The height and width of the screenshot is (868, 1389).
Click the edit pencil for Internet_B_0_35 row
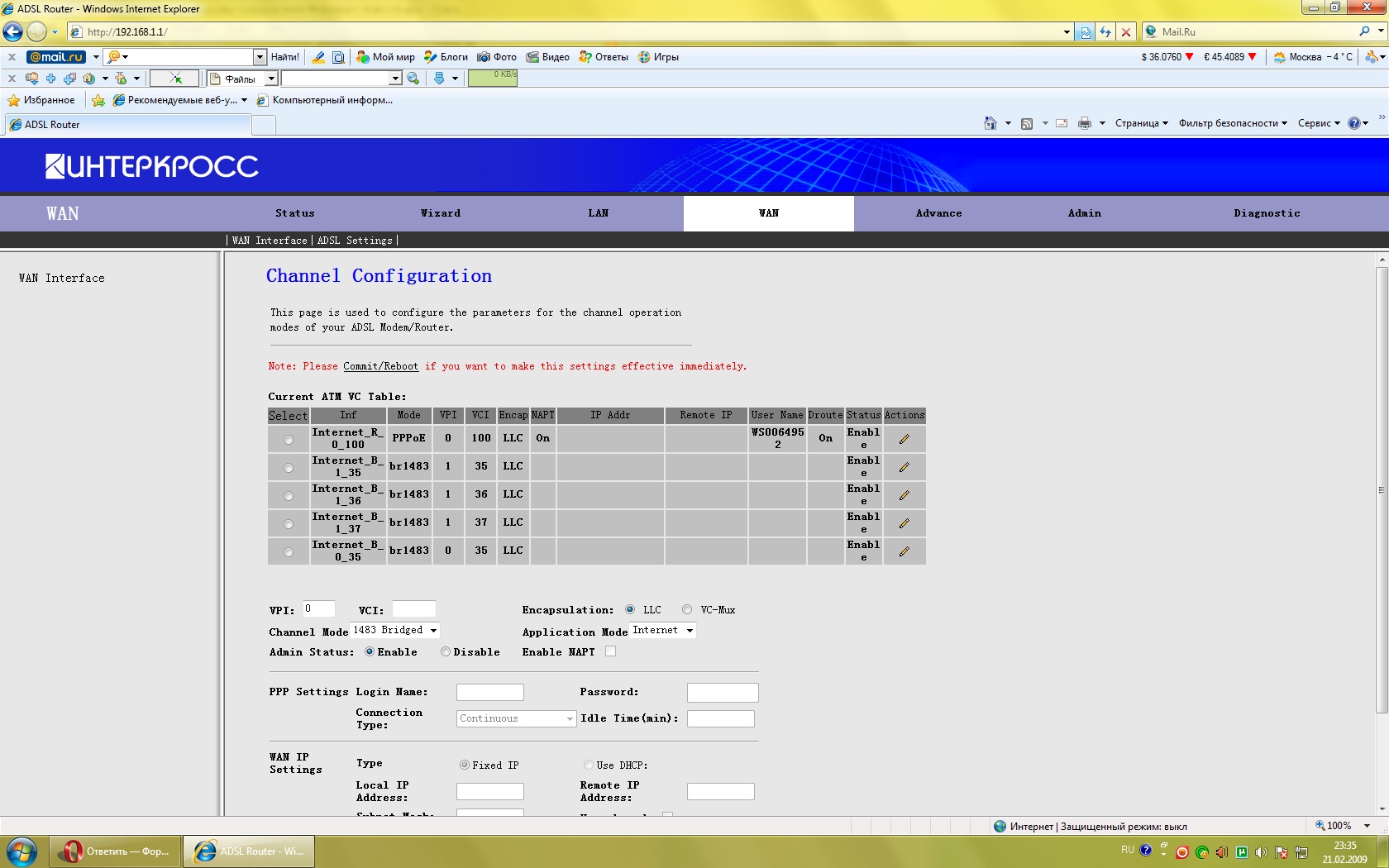pos(904,551)
